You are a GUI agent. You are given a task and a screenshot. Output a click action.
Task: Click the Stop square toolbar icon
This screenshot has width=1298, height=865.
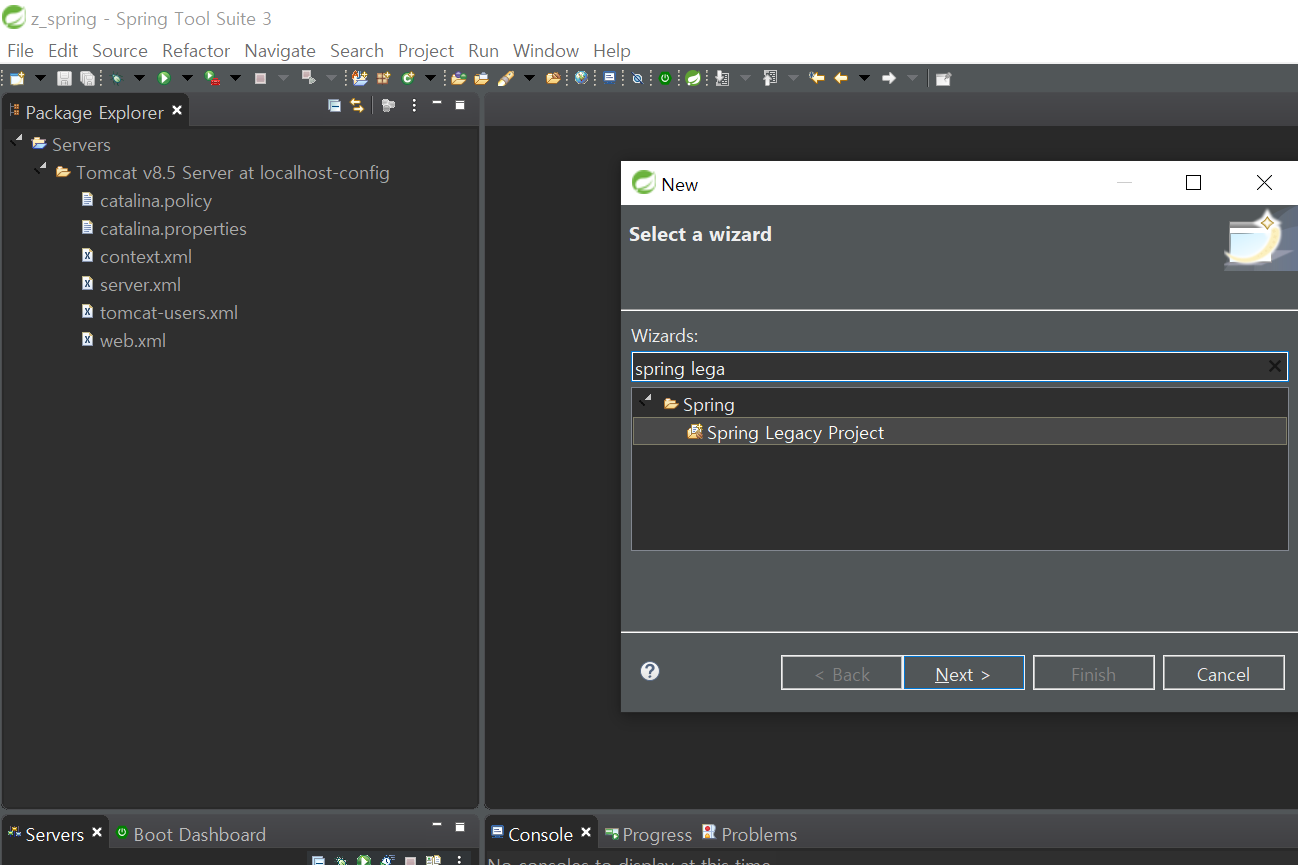pyautogui.click(x=260, y=78)
